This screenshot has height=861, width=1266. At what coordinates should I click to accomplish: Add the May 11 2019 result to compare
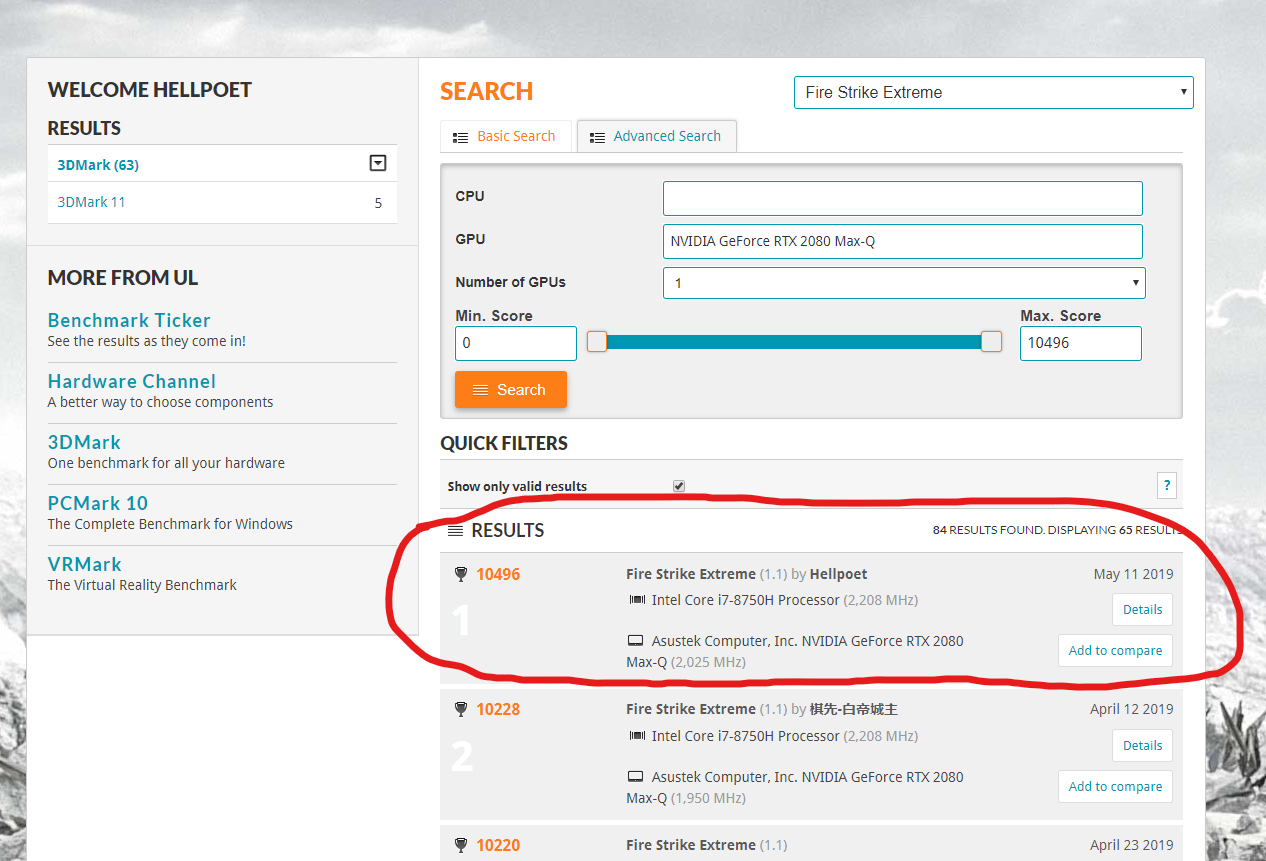point(1115,650)
